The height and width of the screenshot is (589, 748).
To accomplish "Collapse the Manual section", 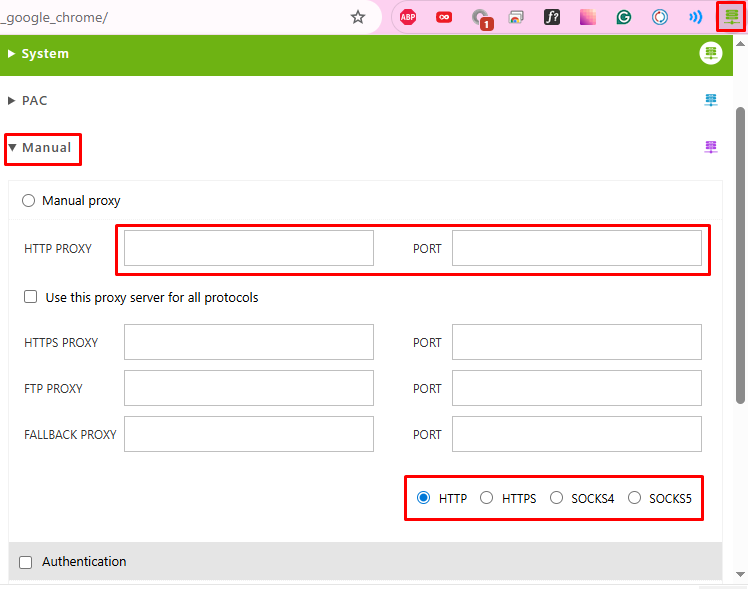I will (40, 148).
